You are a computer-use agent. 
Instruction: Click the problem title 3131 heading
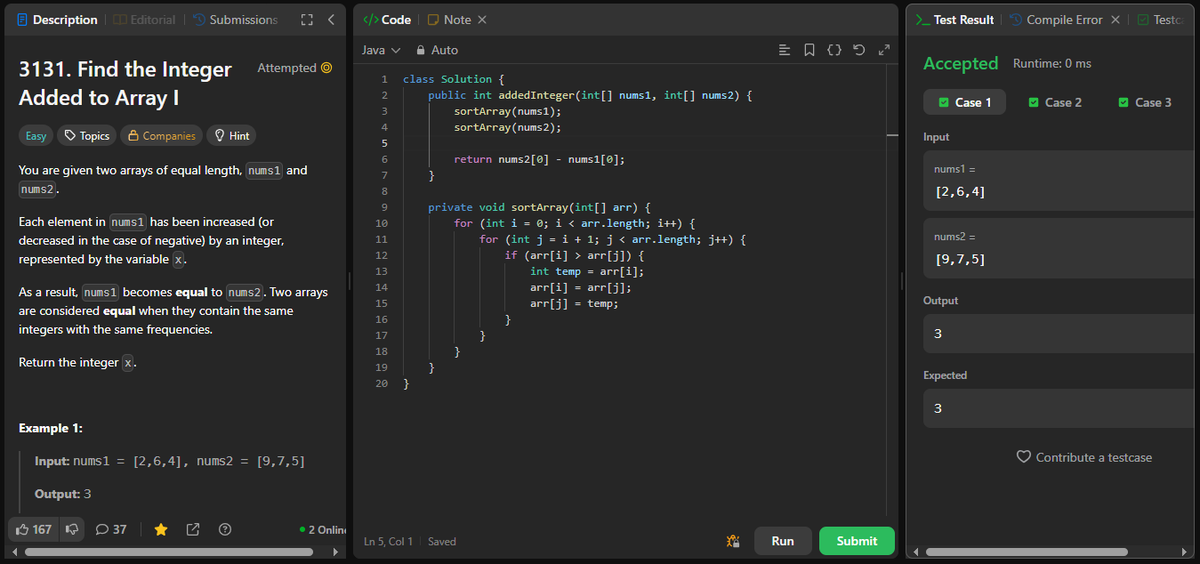coord(125,84)
